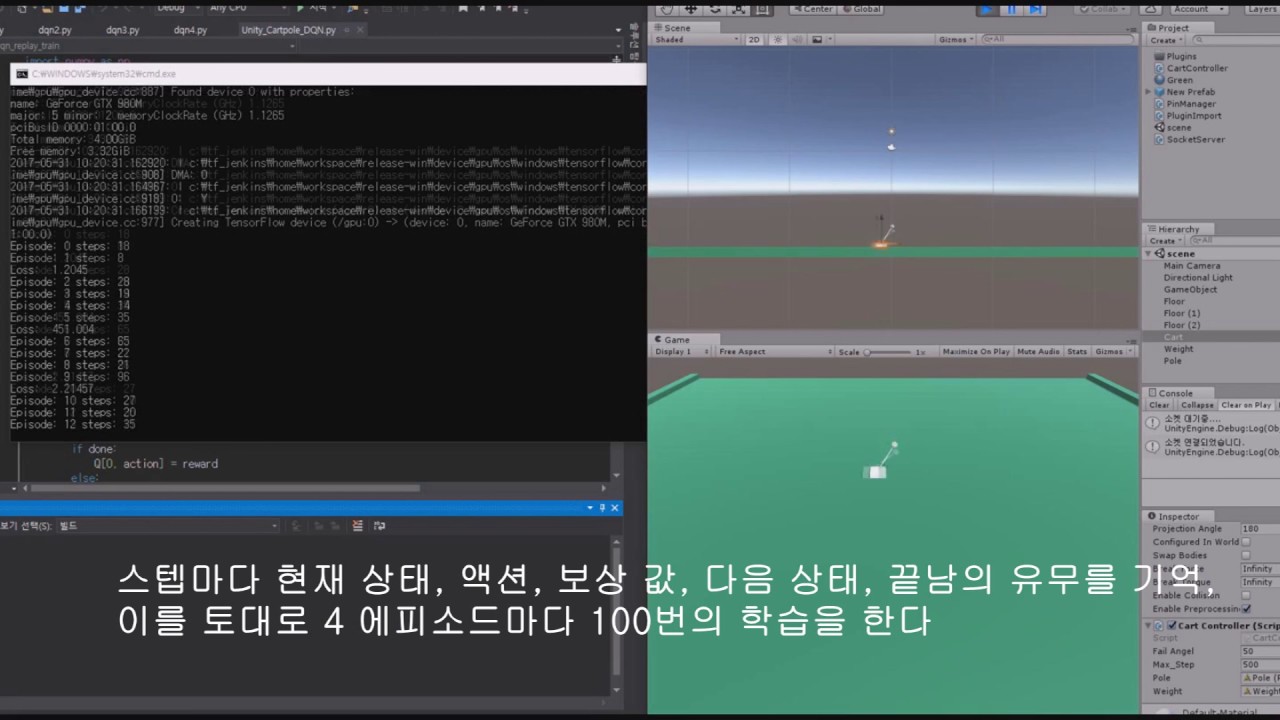This screenshot has width=1280, height=720.
Task: Select the Rotate tool in Unity toolbar
Action: point(714,9)
